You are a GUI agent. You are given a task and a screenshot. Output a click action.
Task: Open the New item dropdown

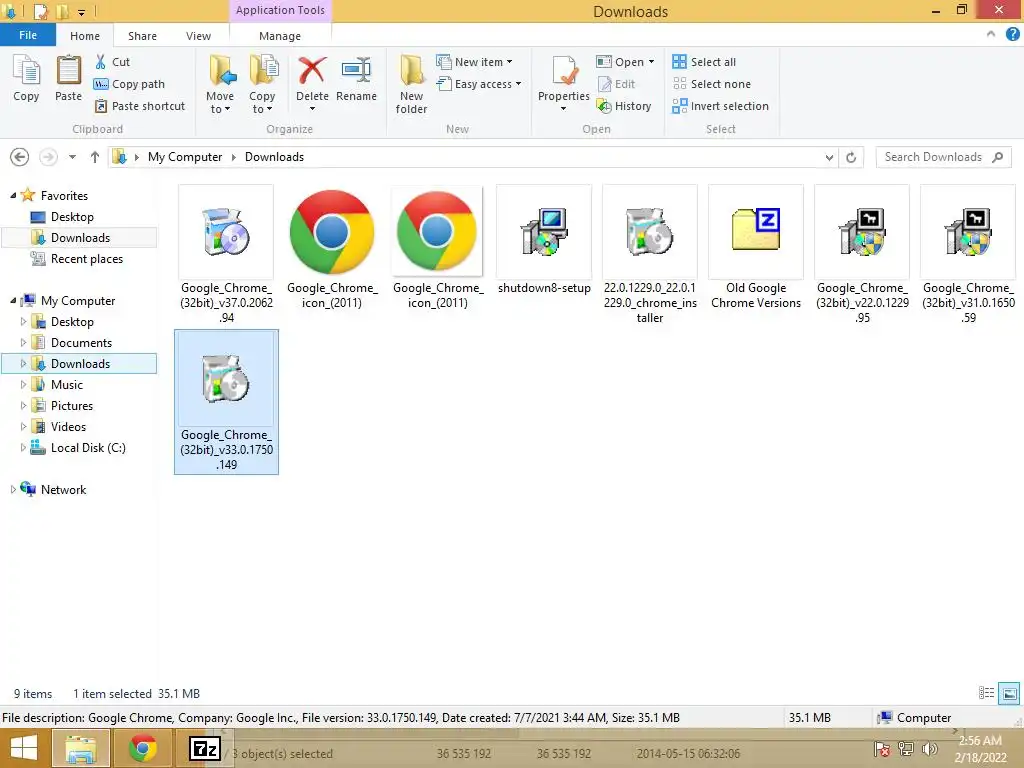(475, 62)
